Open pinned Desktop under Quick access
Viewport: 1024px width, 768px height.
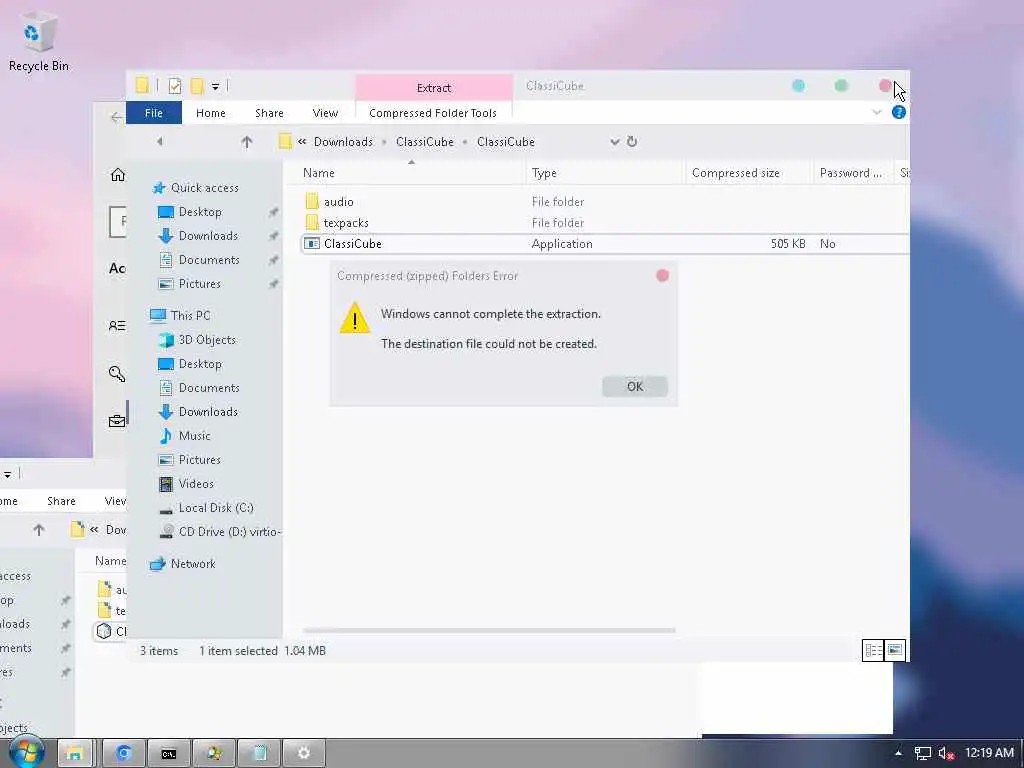(200, 212)
